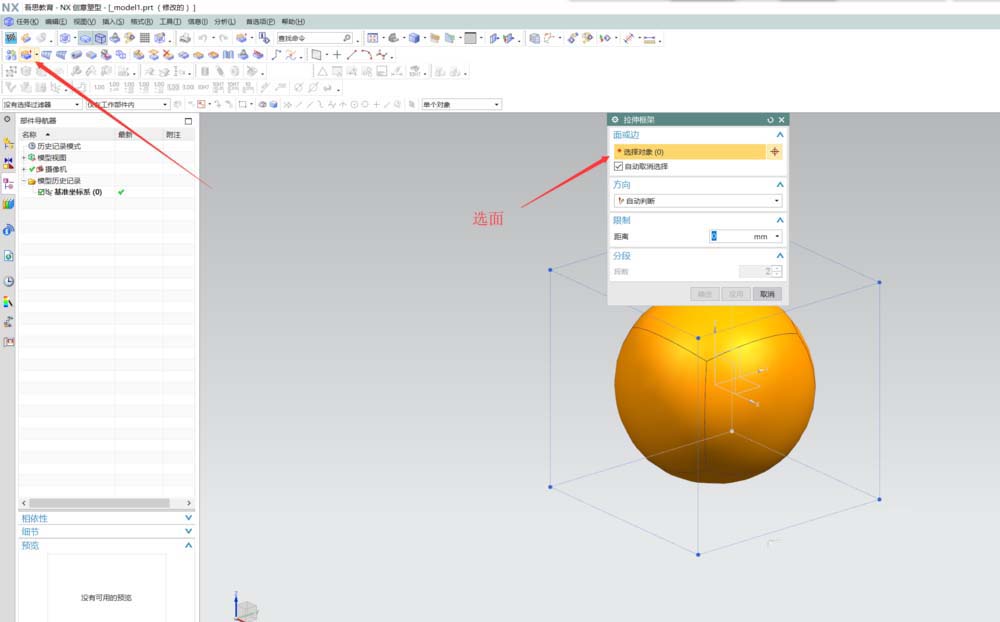The height and width of the screenshot is (622, 1000).
Task: Toggle the 自动取消选择 checkbox
Action: coord(618,166)
